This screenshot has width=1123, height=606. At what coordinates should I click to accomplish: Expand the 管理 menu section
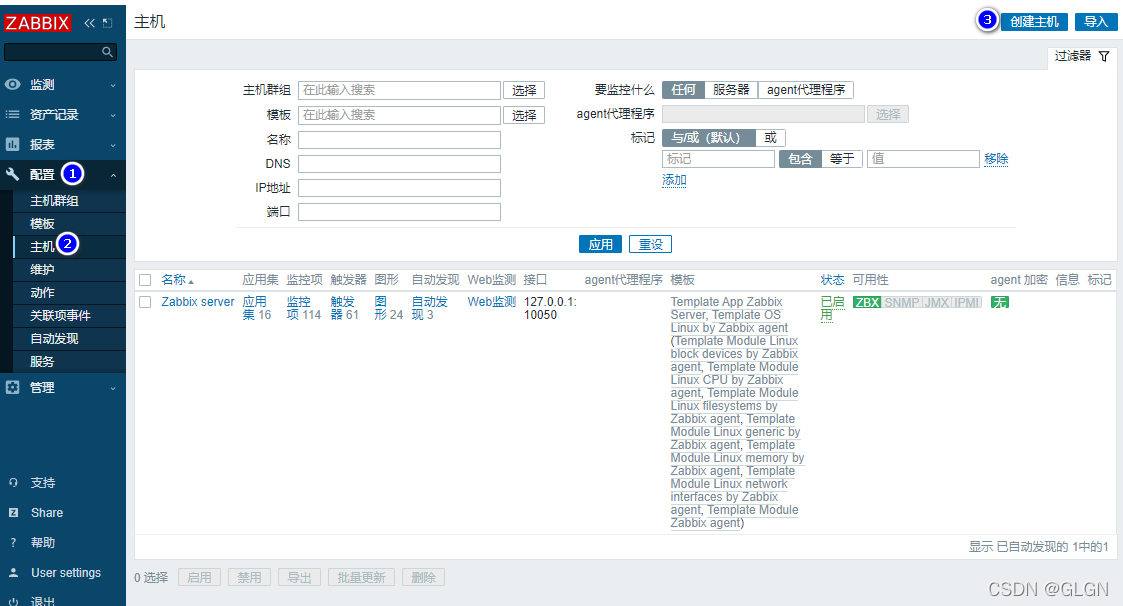(x=113, y=388)
